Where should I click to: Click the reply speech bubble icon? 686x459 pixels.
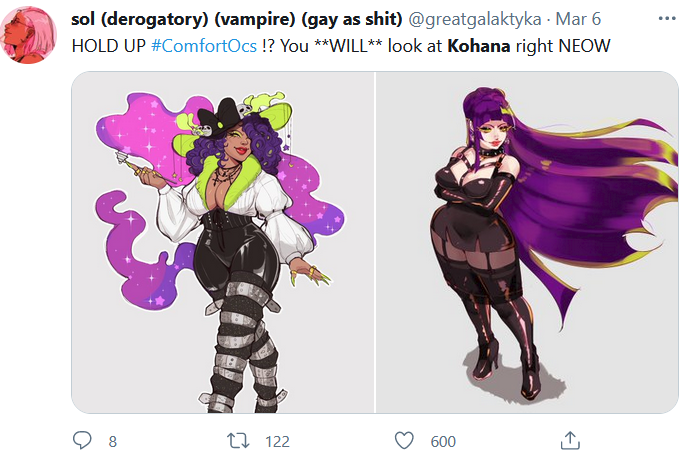[82, 440]
